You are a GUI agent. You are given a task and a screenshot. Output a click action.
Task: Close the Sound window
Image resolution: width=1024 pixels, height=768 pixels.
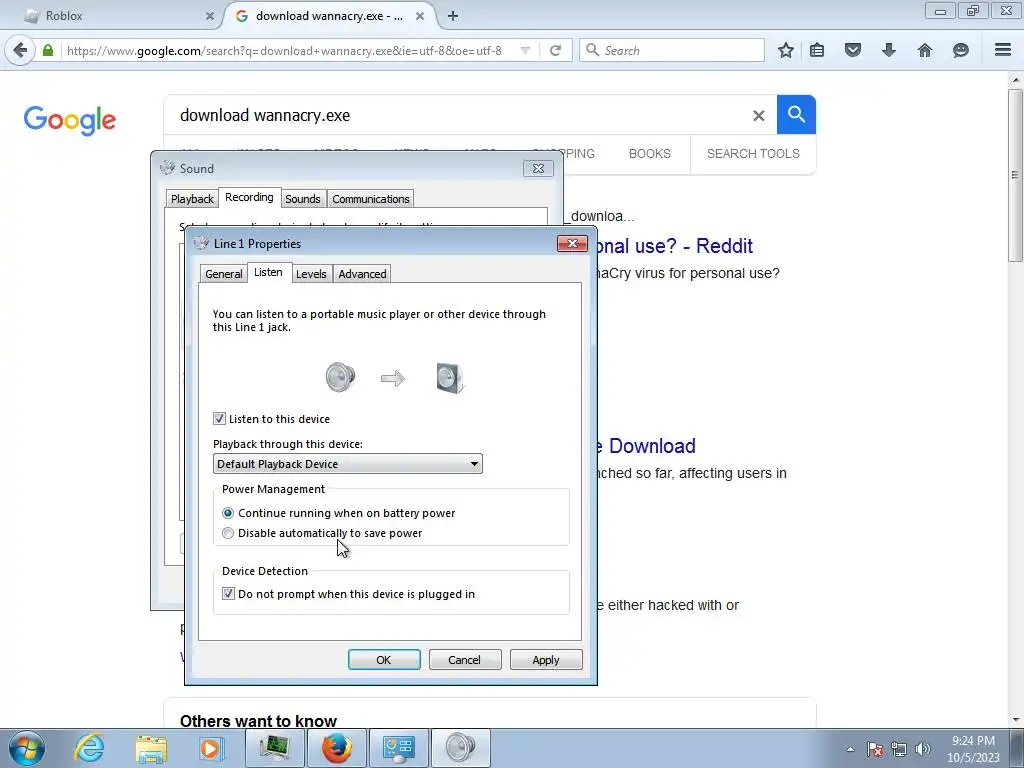click(538, 168)
